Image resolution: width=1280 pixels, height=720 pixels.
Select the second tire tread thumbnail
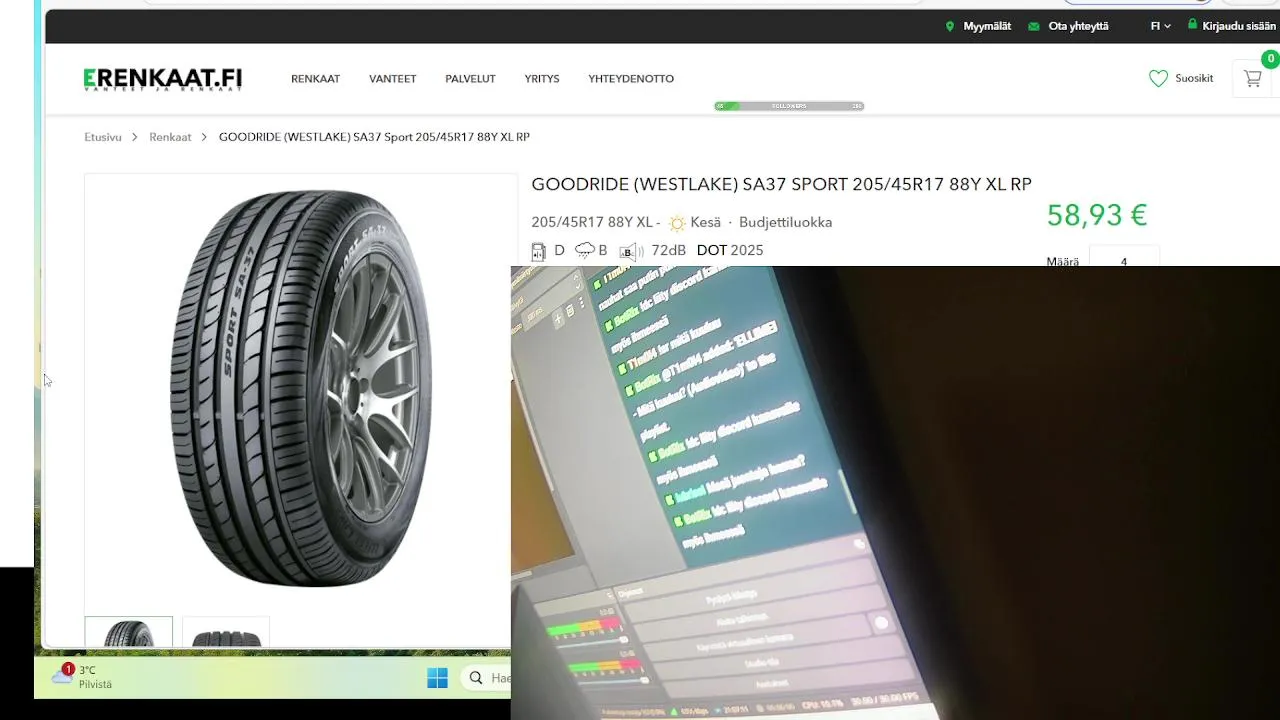click(226, 633)
